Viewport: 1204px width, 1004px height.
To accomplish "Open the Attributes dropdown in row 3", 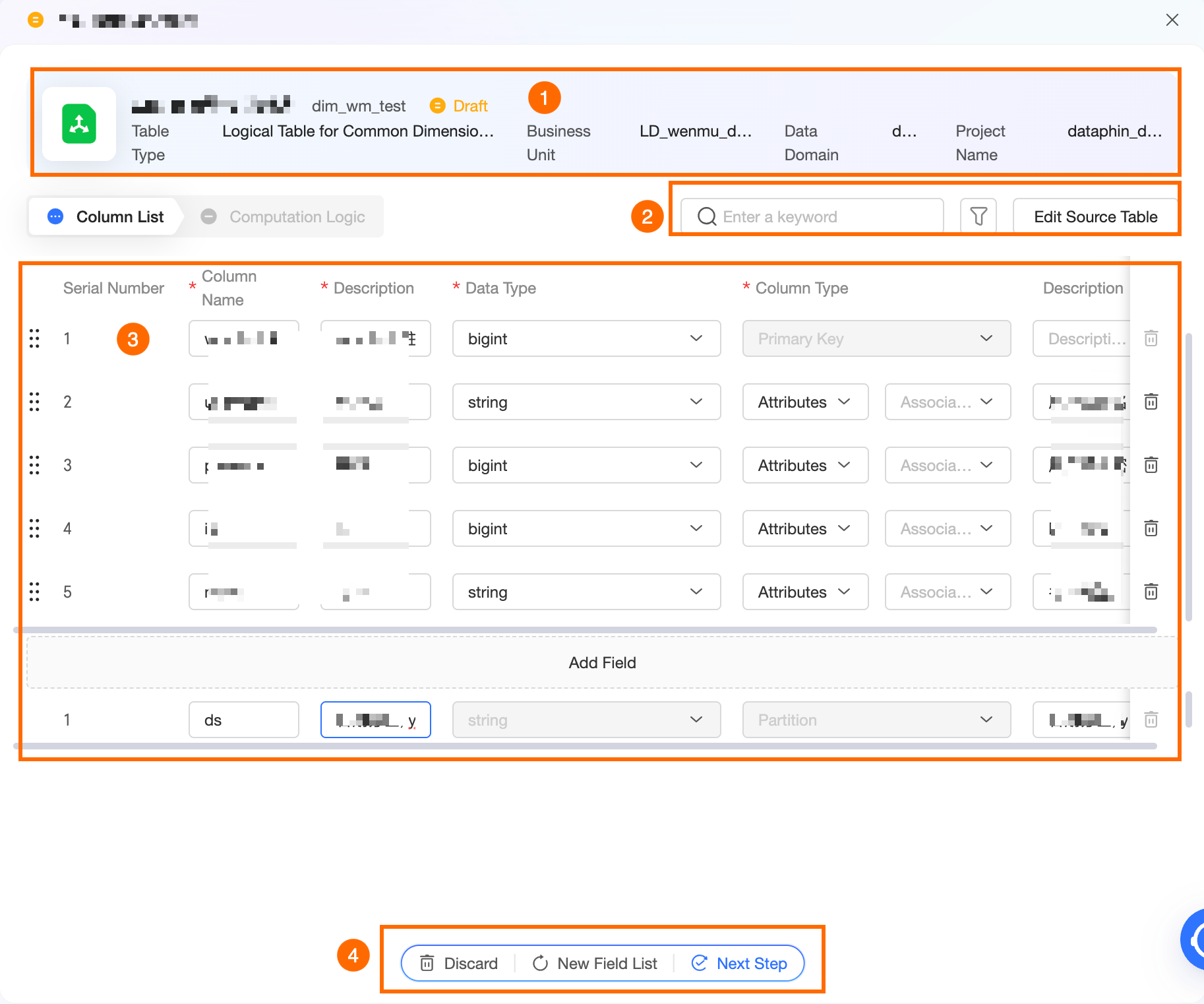I will point(805,465).
